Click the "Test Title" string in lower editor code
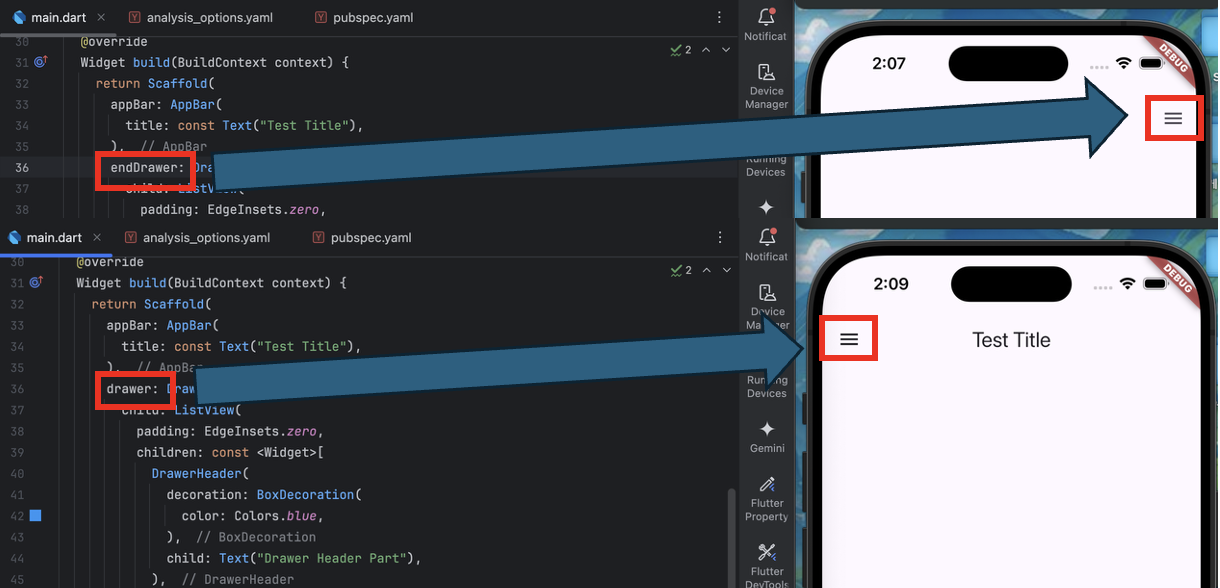 [x=302, y=346]
